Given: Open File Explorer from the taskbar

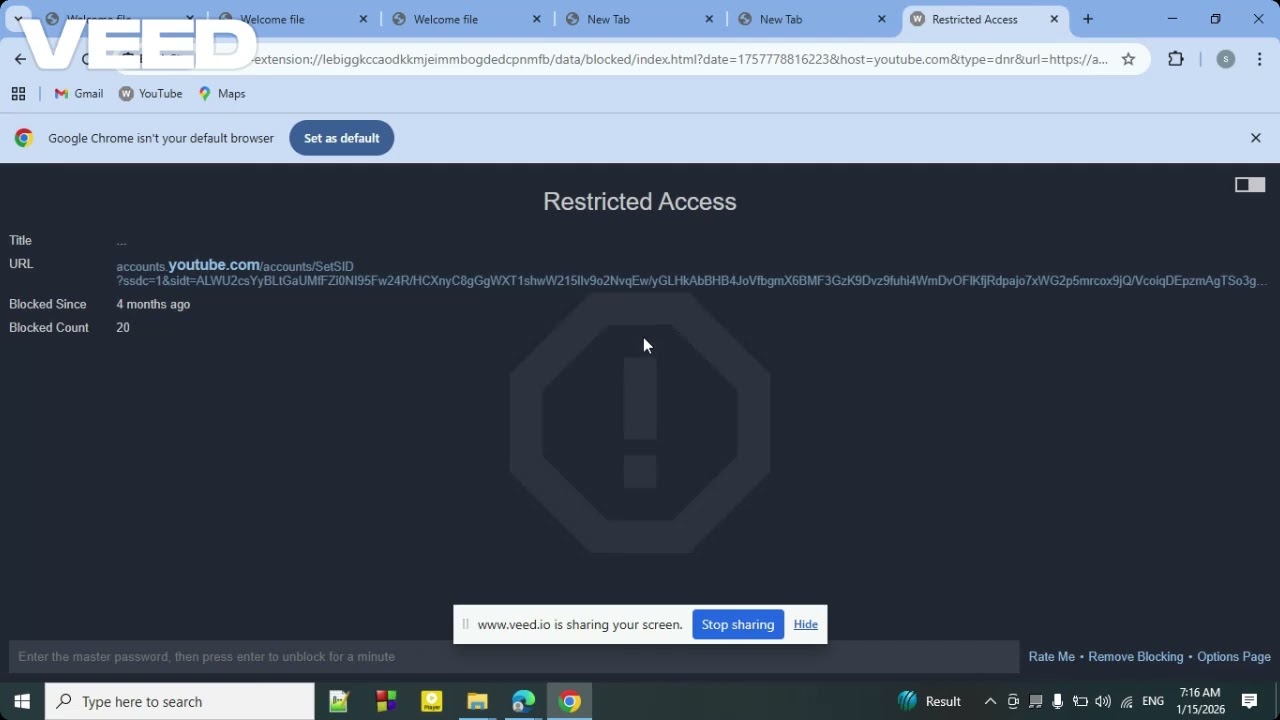Looking at the screenshot, I should (477, 702).
